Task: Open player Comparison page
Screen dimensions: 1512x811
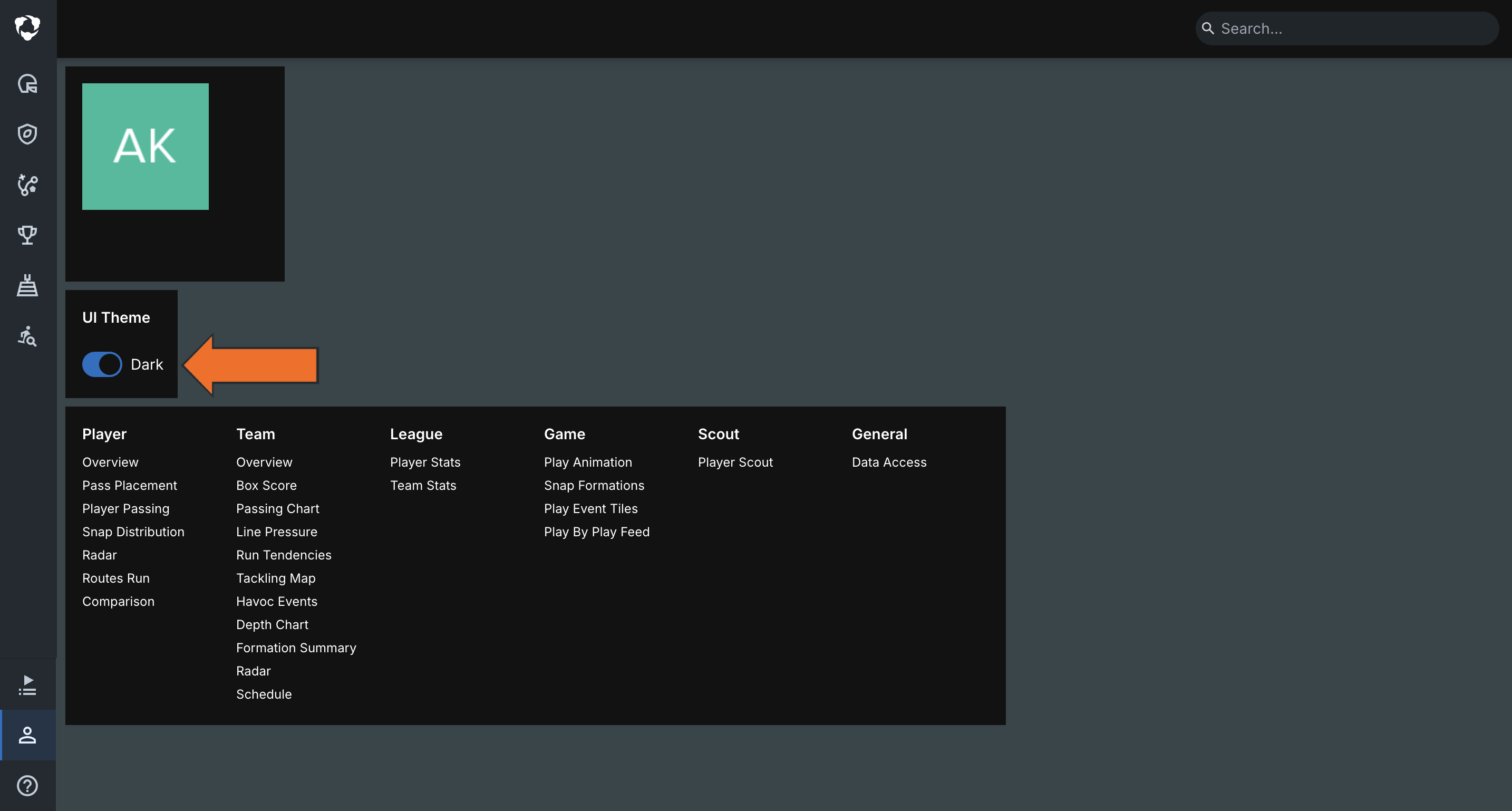Action: 119,601
